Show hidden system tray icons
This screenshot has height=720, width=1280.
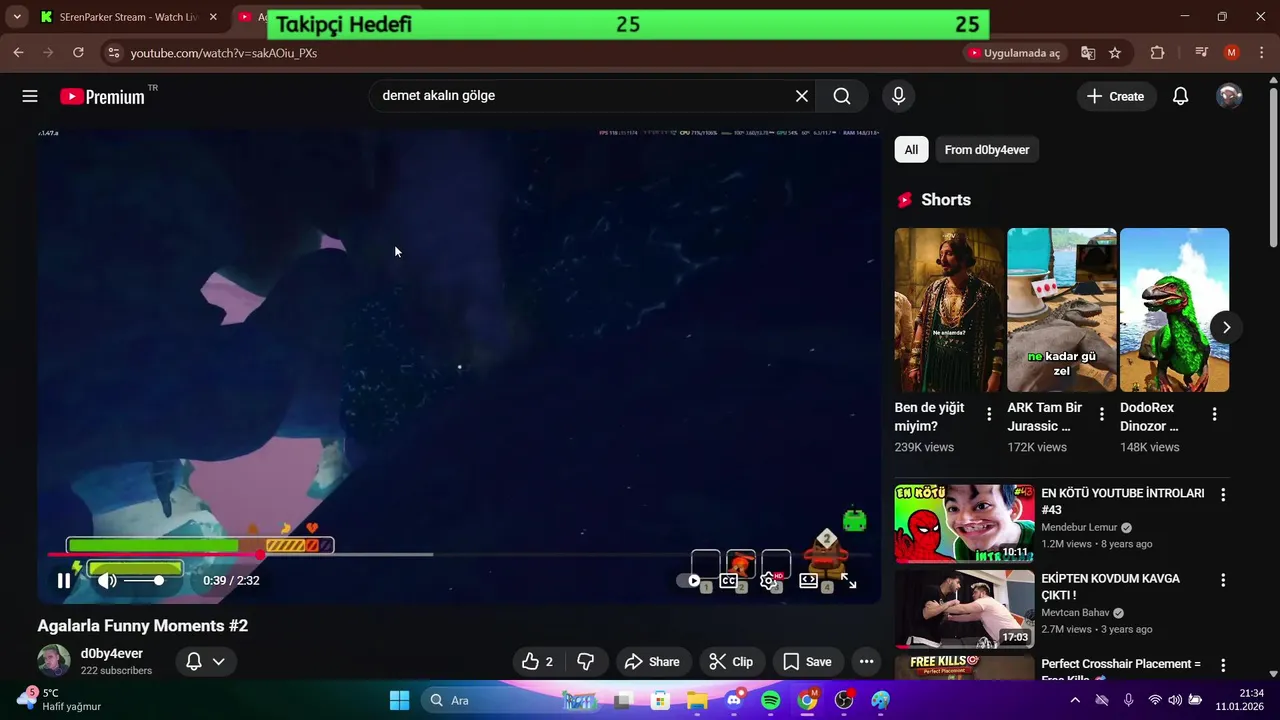coord(1075,700)
